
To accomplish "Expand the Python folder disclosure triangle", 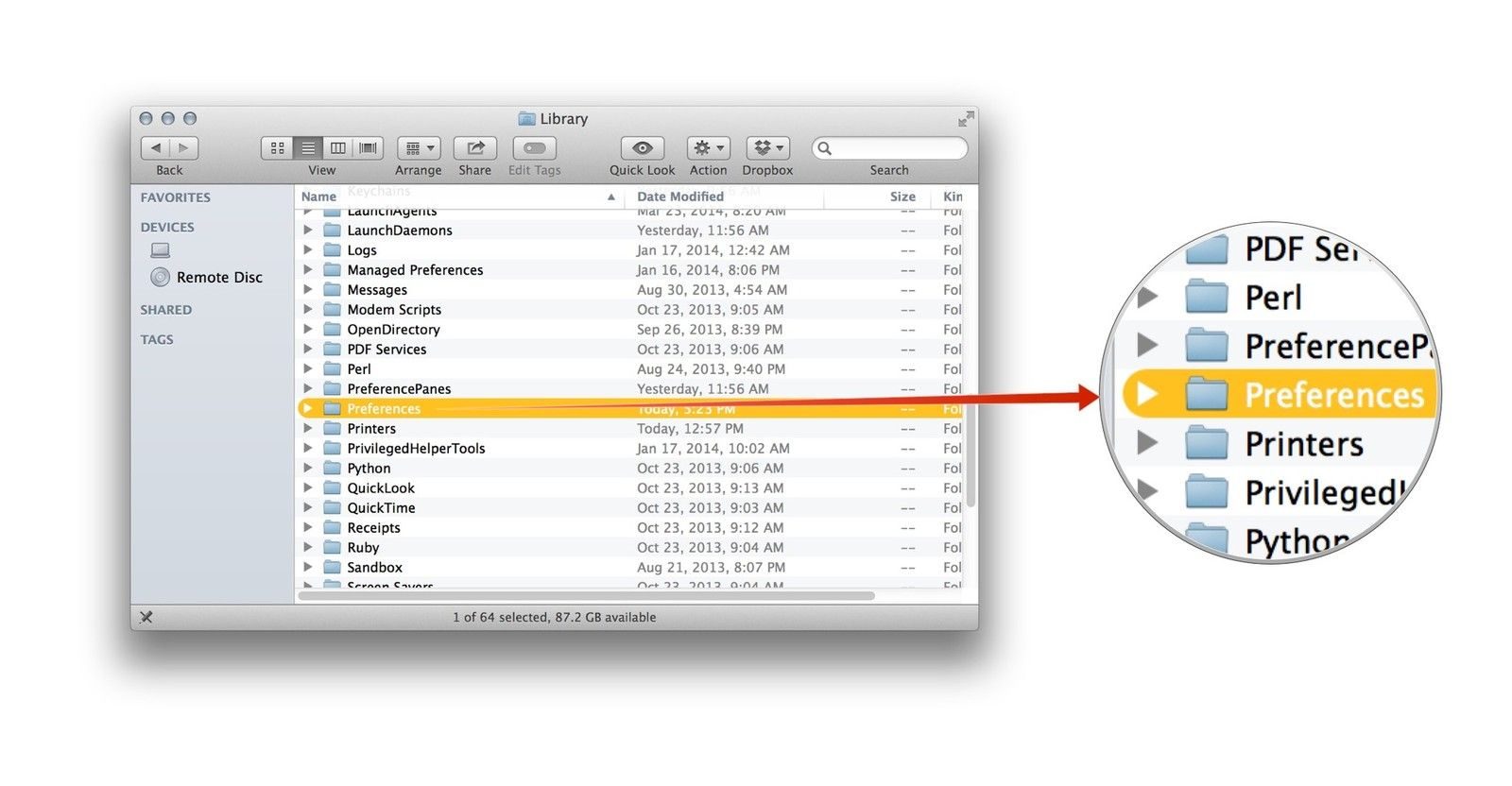I will click(x=307, y=469).
